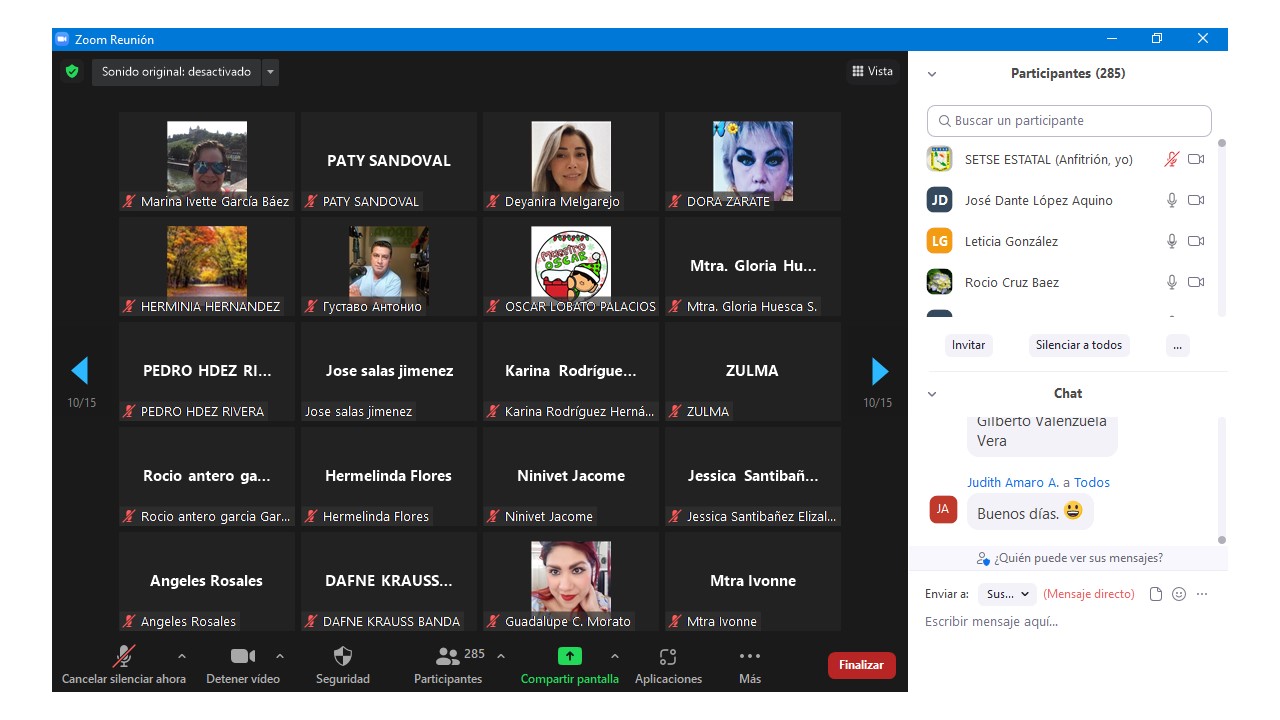Select Marina Ivette García Báez video tile
This screenshot has height=720, width=1280.
tap(207, 161)
